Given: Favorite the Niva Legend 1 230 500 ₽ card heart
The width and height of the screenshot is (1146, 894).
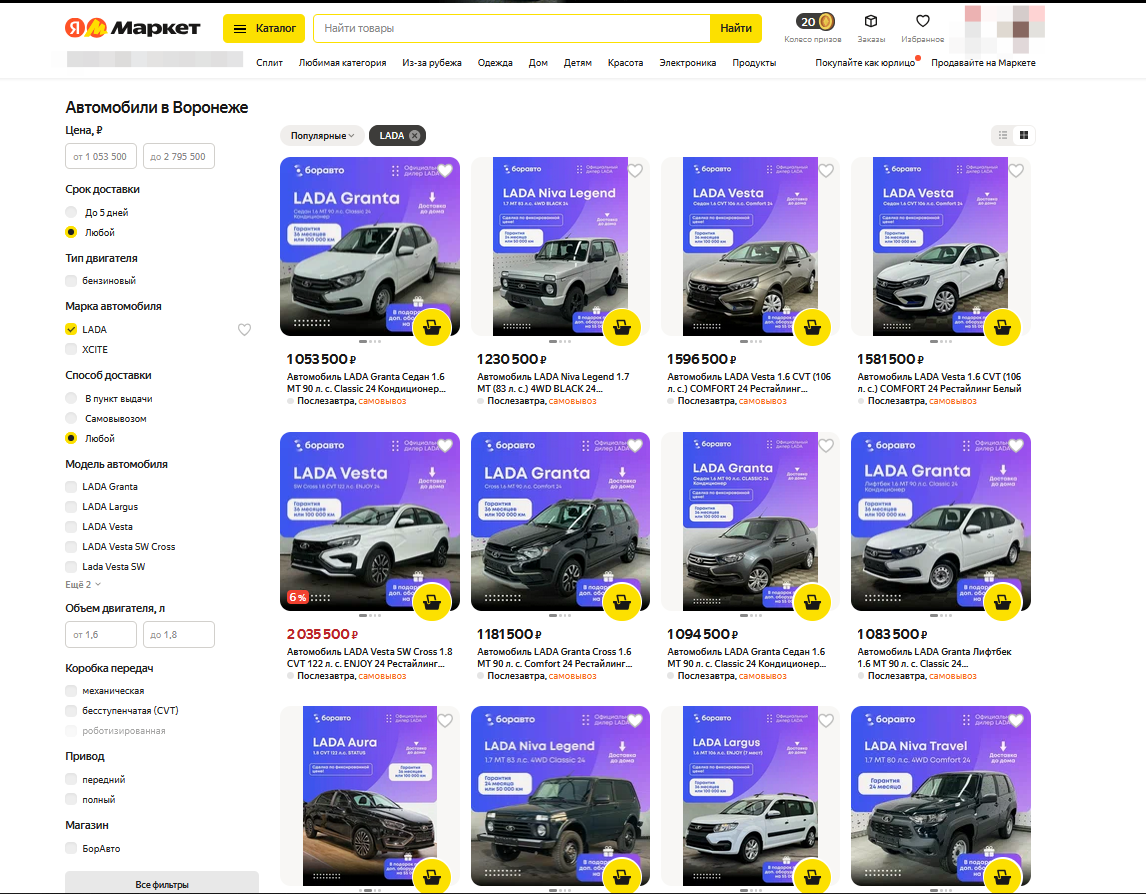Looking at the screenshot, I should pyautogui.click(x=635, y=171).
